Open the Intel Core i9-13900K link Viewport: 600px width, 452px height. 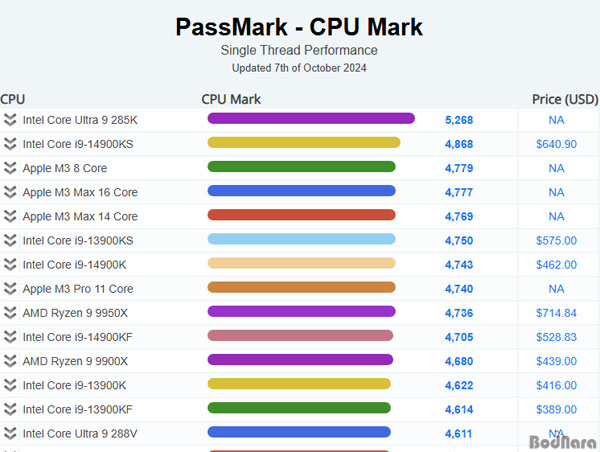(x=74, y=385)
